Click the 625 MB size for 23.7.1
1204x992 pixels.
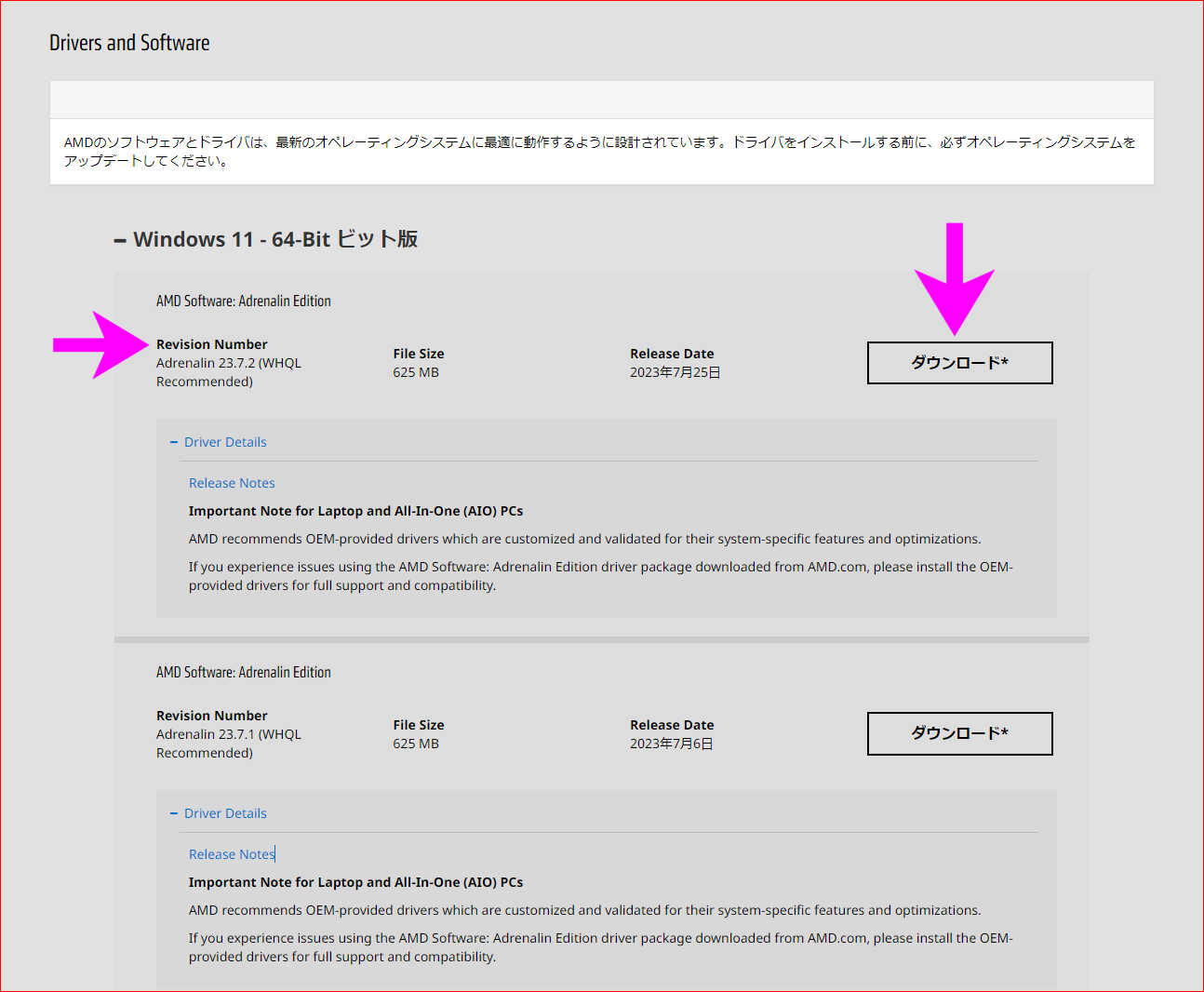point(416,744)
